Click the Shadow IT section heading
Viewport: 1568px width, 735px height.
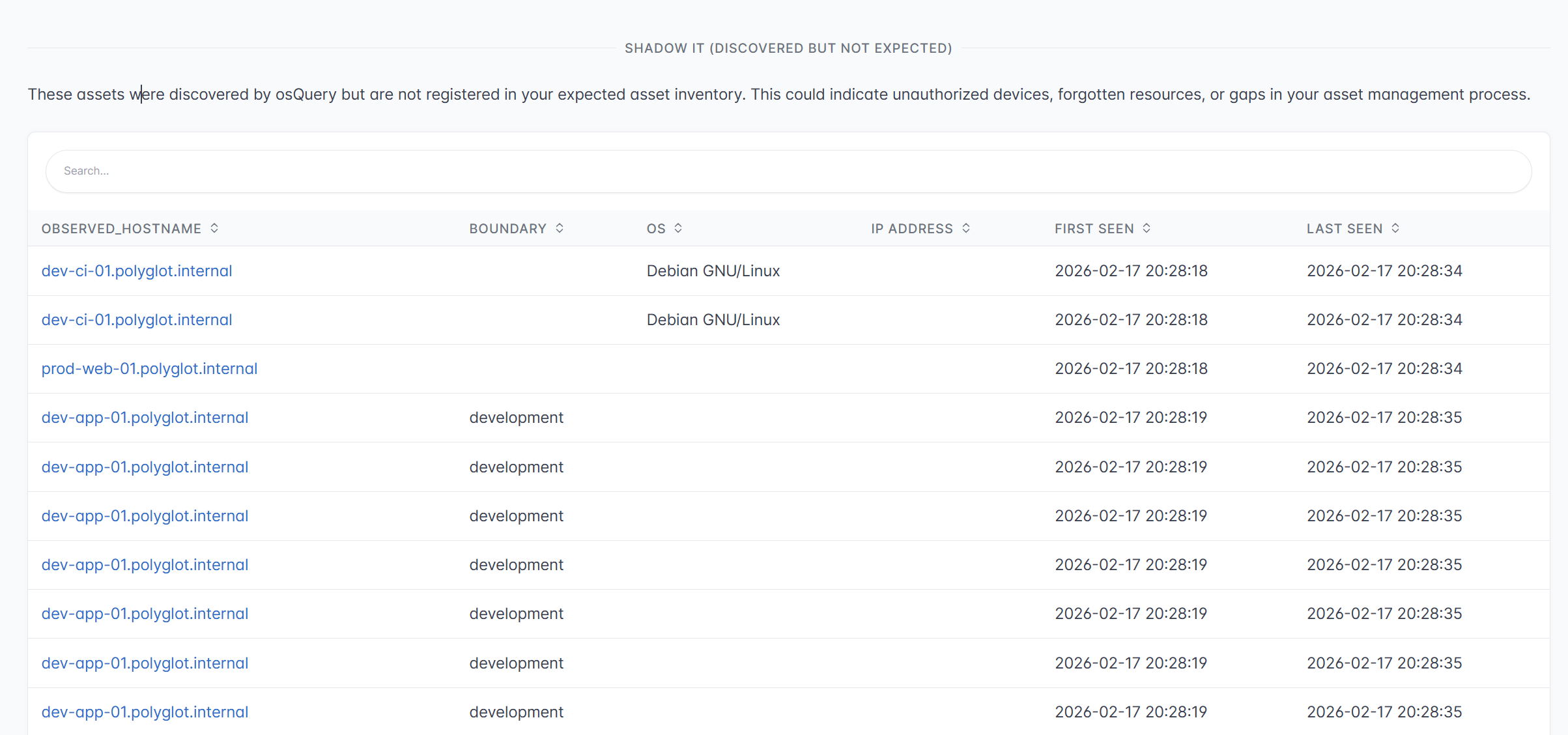point(788,48)
